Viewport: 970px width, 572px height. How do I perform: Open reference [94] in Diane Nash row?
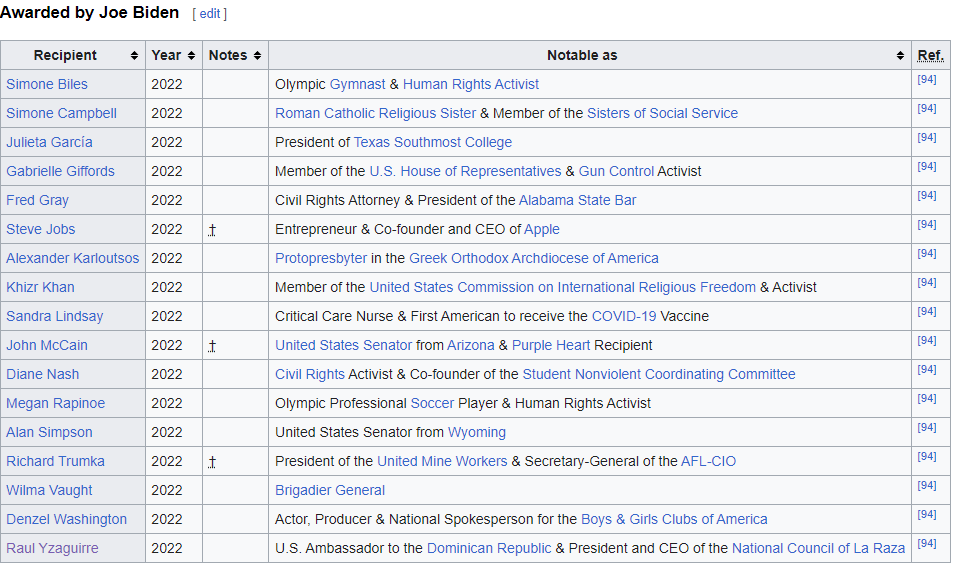927,370
